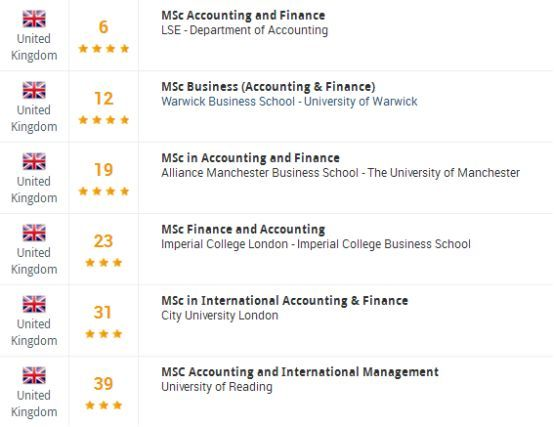
Task: Click the four stars under rank 6
Action: point(104,48)
